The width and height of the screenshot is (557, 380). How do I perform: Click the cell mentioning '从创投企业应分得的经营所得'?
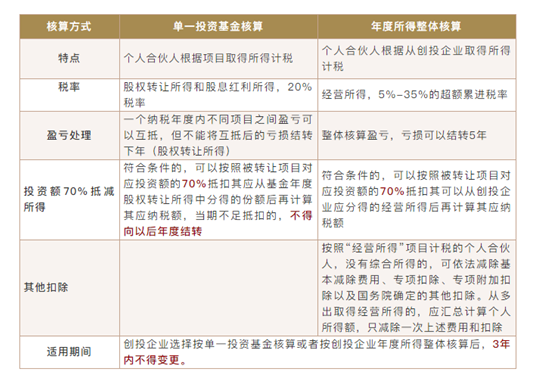click(416, 199)
